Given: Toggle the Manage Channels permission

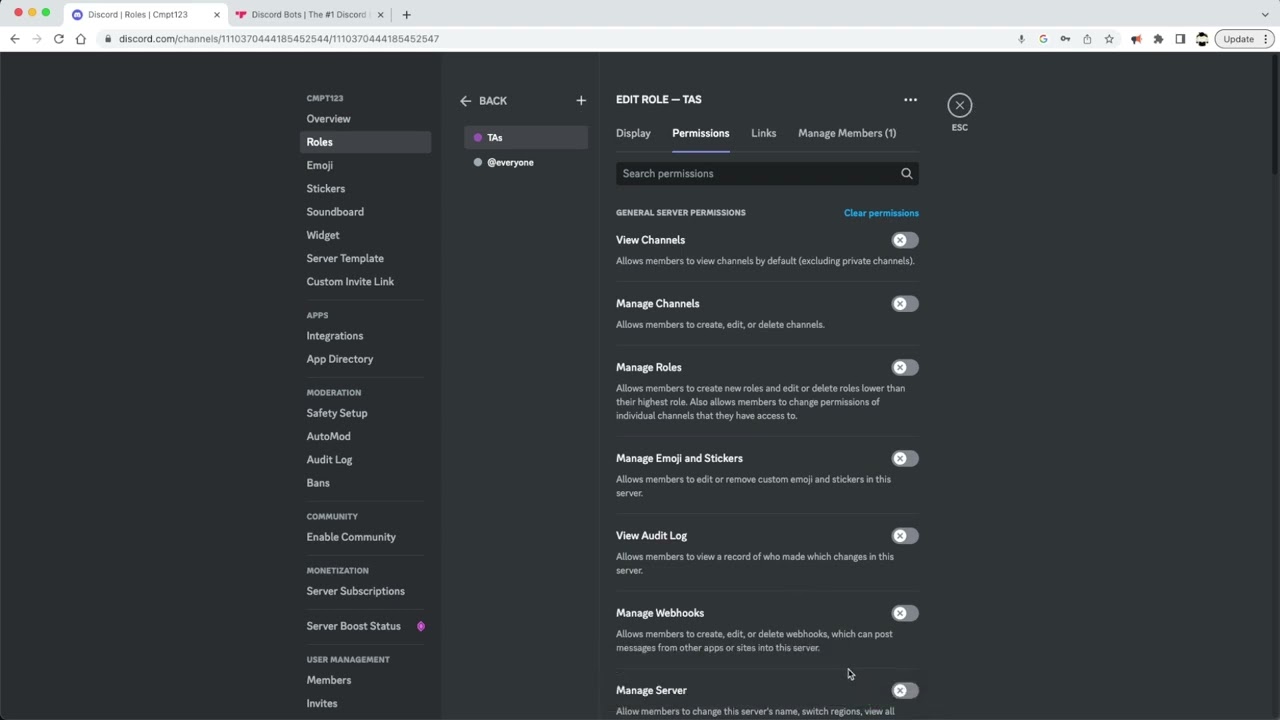Looking at the screenshot, I should (x=905, y=304).
